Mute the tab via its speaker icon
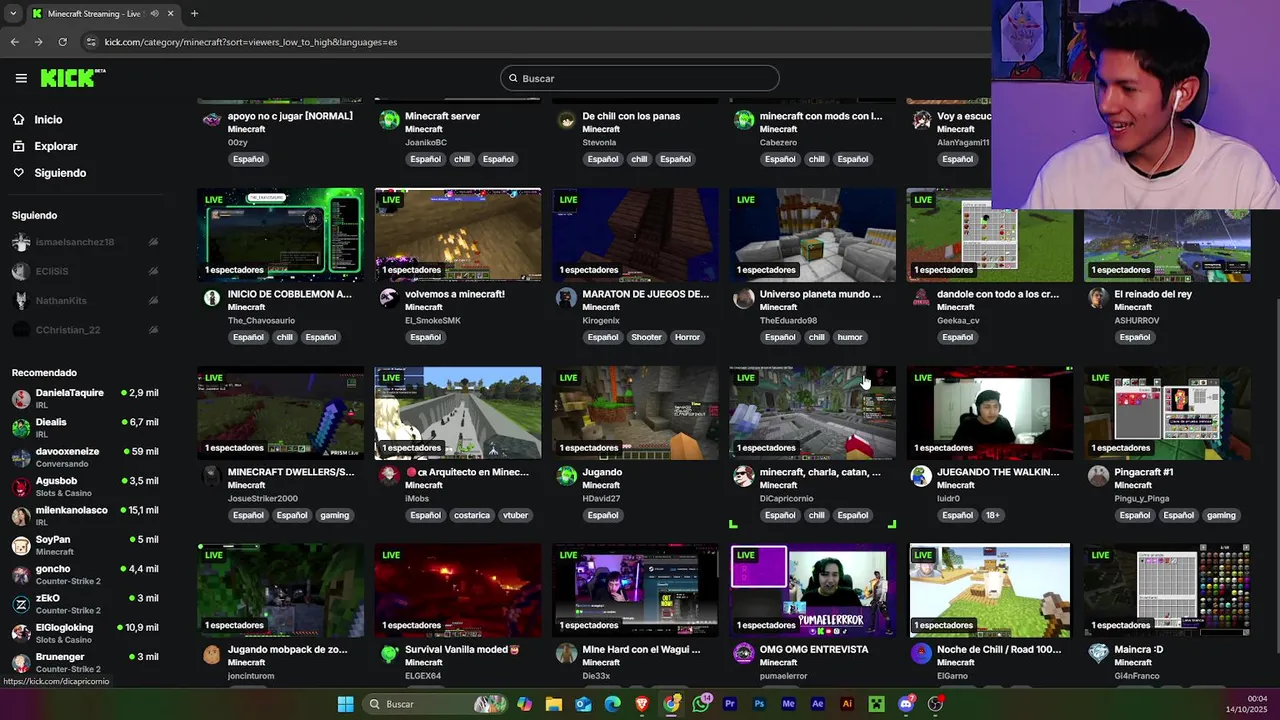 (154, 13)
